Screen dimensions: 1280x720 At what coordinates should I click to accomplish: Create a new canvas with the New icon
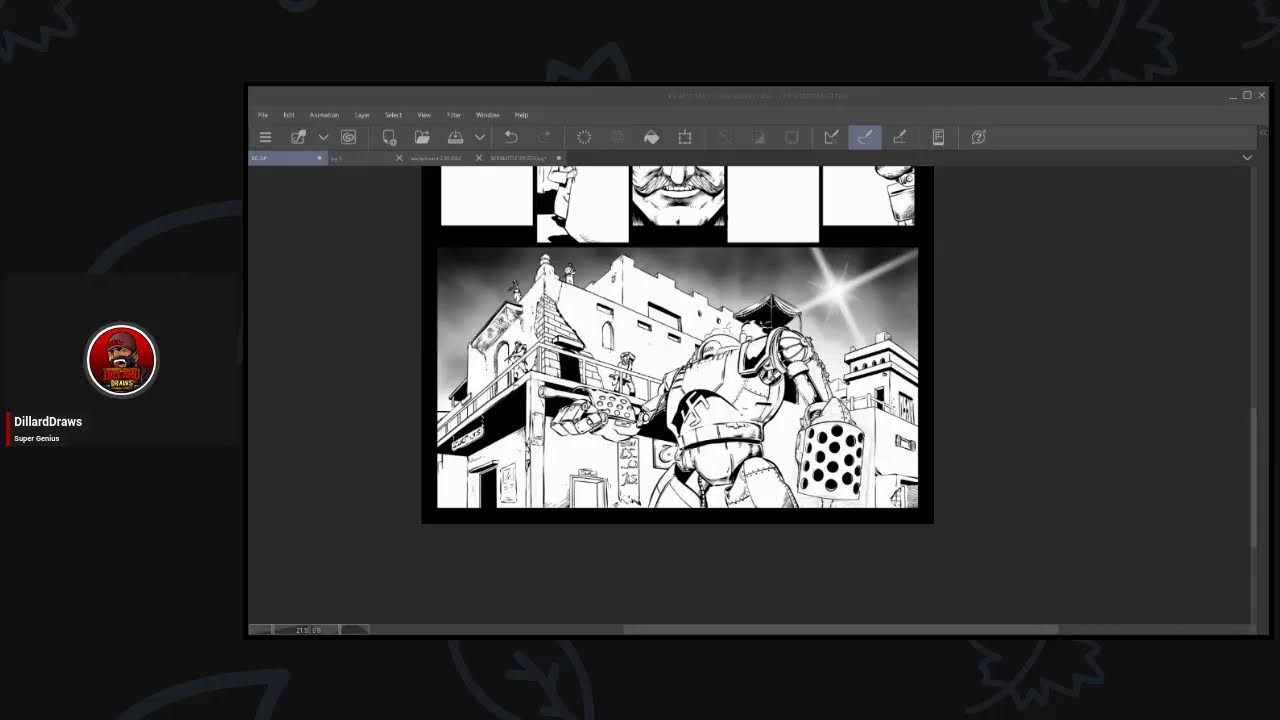click(389, 137)
